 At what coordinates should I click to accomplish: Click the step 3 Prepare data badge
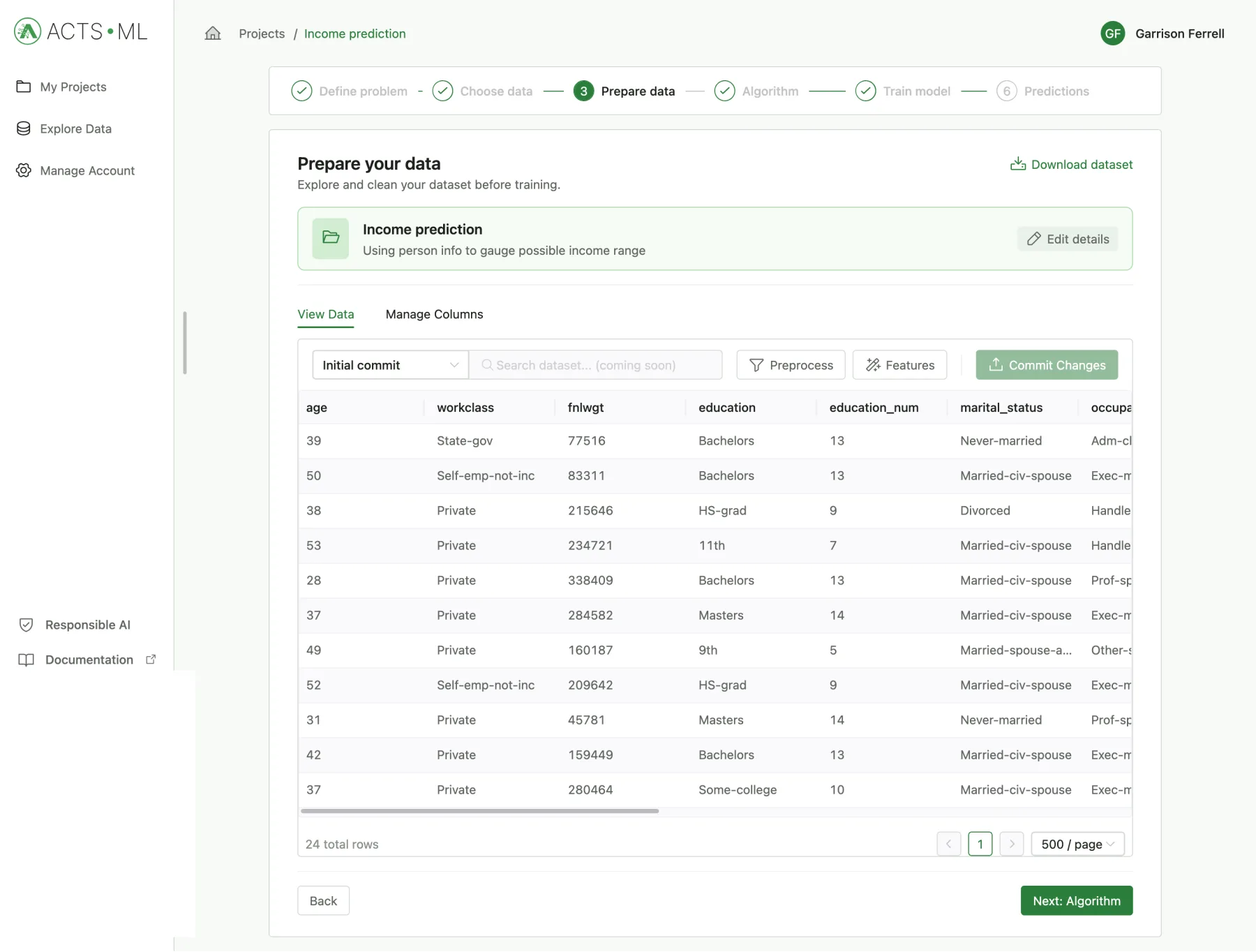pyautogui.click(x=583, y=91)
